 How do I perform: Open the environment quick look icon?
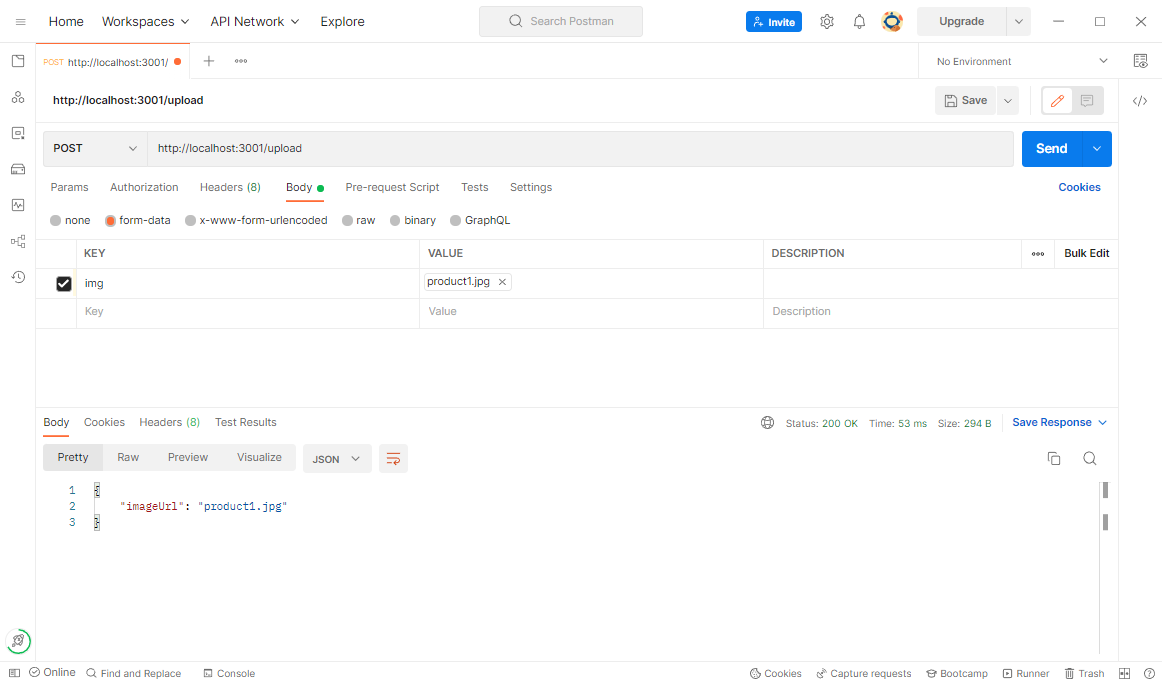1141,61
